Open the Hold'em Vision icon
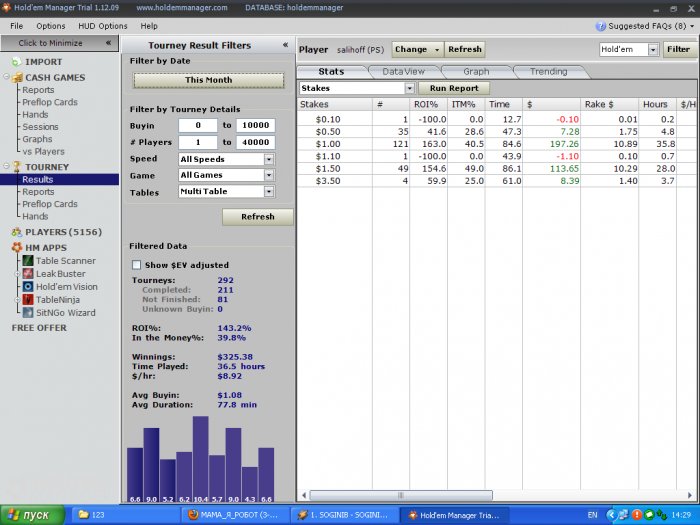The height and width of the screenshot is (525, 700). 28,287
